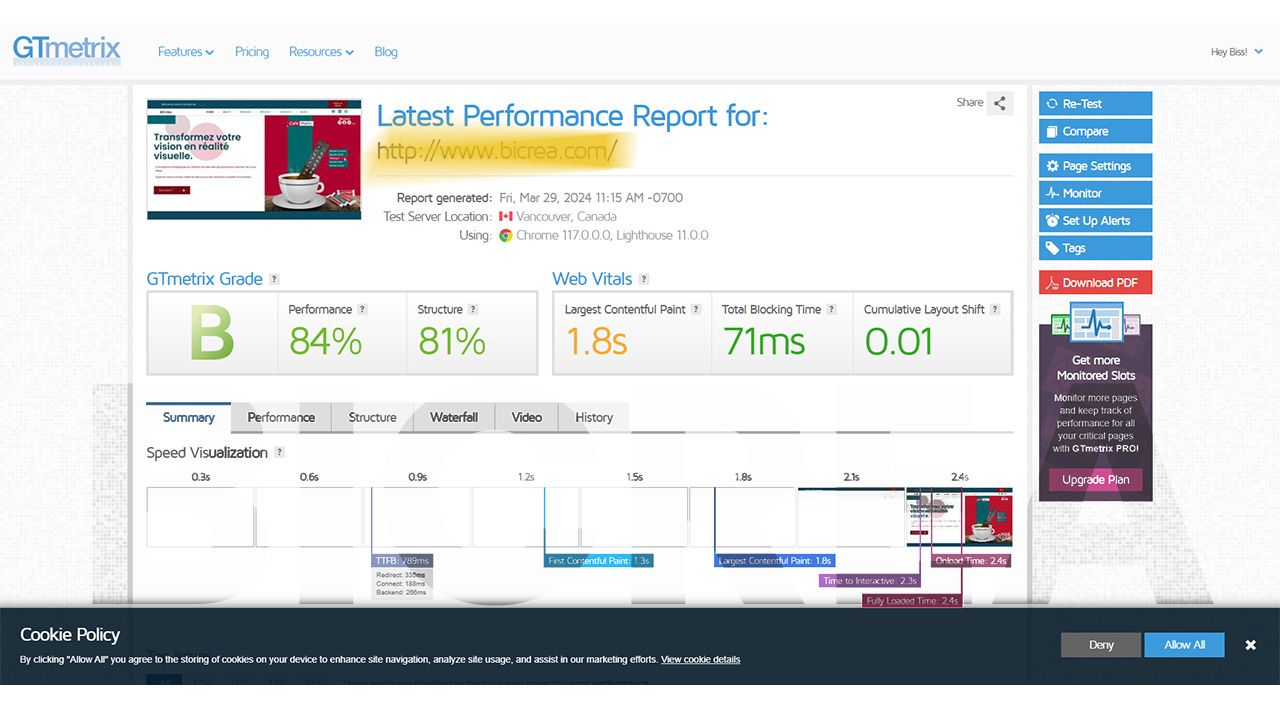
Task: Click help icon beside Largest Contentful Paint
Action: click(x=696, y=310)
